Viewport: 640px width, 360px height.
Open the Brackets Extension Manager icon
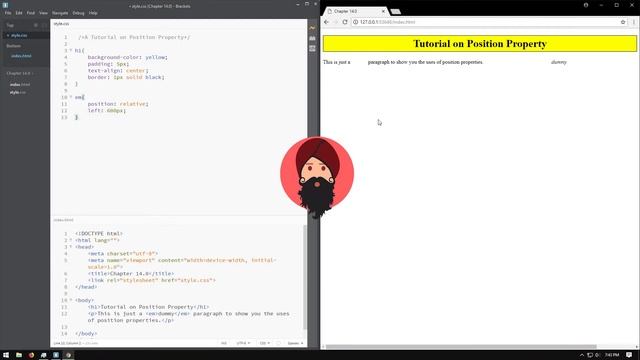(x=312, y=38)
